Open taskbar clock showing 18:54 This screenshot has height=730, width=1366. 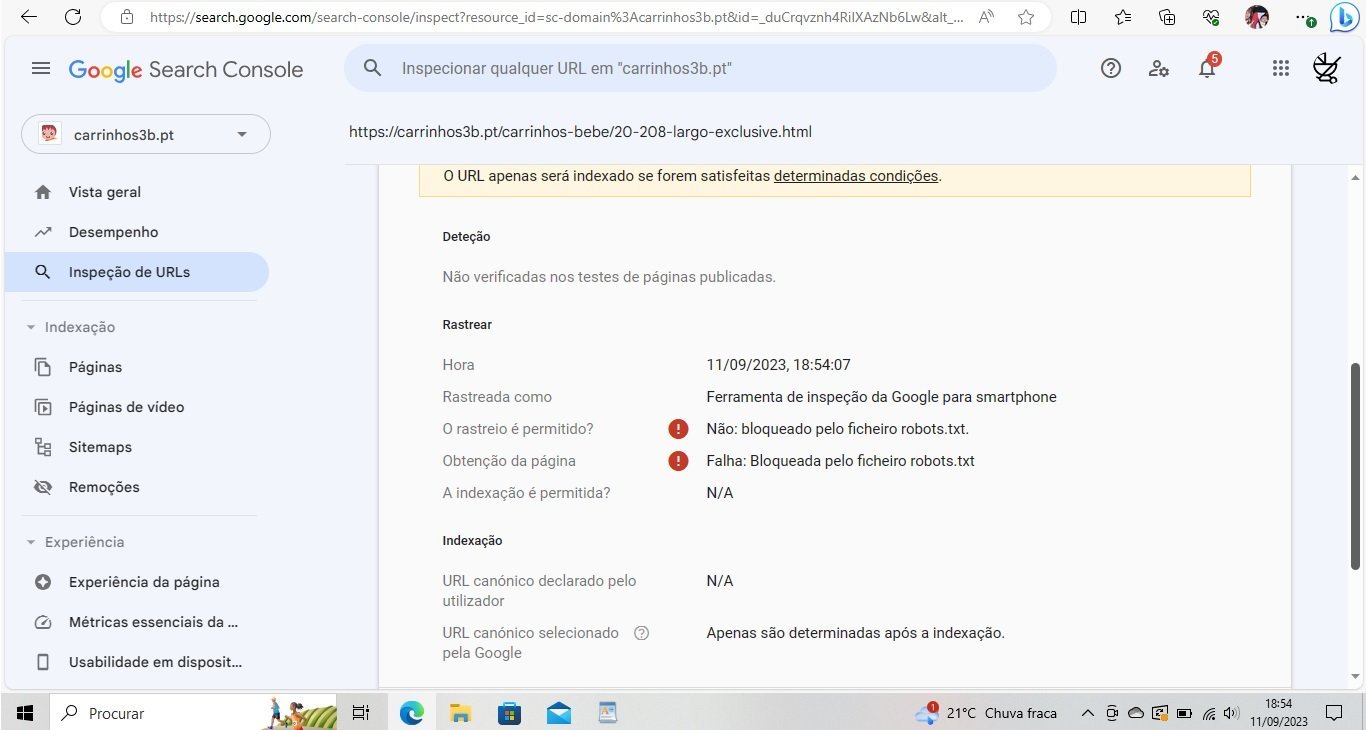(1279, 713)
